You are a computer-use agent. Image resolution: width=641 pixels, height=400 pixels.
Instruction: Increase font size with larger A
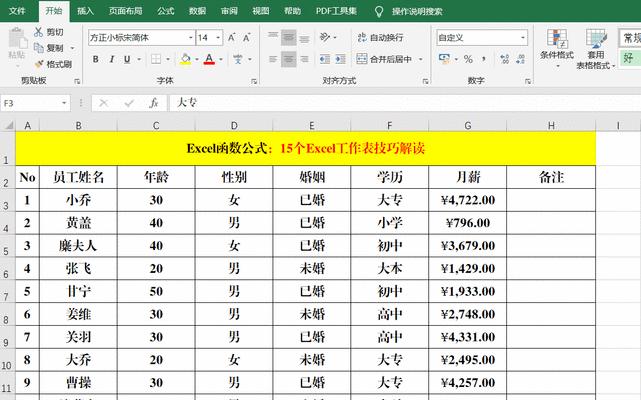(x=231, y=38)
